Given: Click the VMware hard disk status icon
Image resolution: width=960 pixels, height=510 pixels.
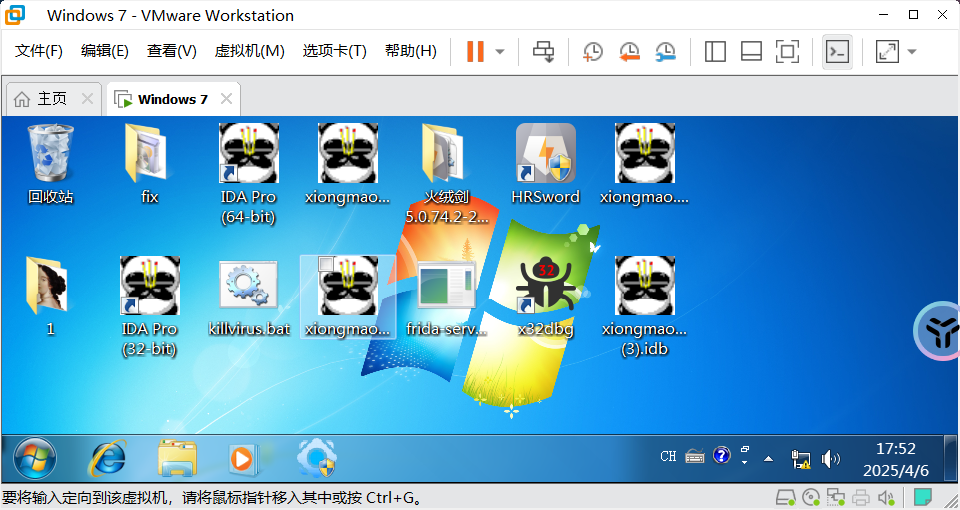Looking at the screenshot, I should [785, 497].
